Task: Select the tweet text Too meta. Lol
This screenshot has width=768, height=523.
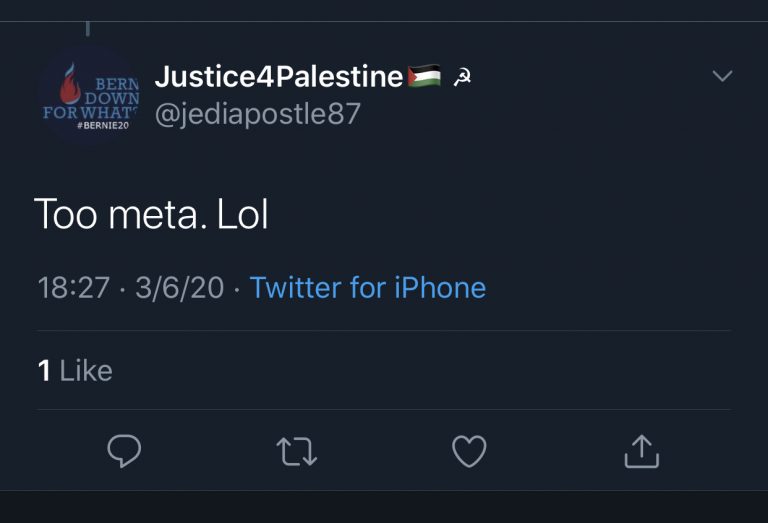Action: pyautogui.click(x=151, y=214)
